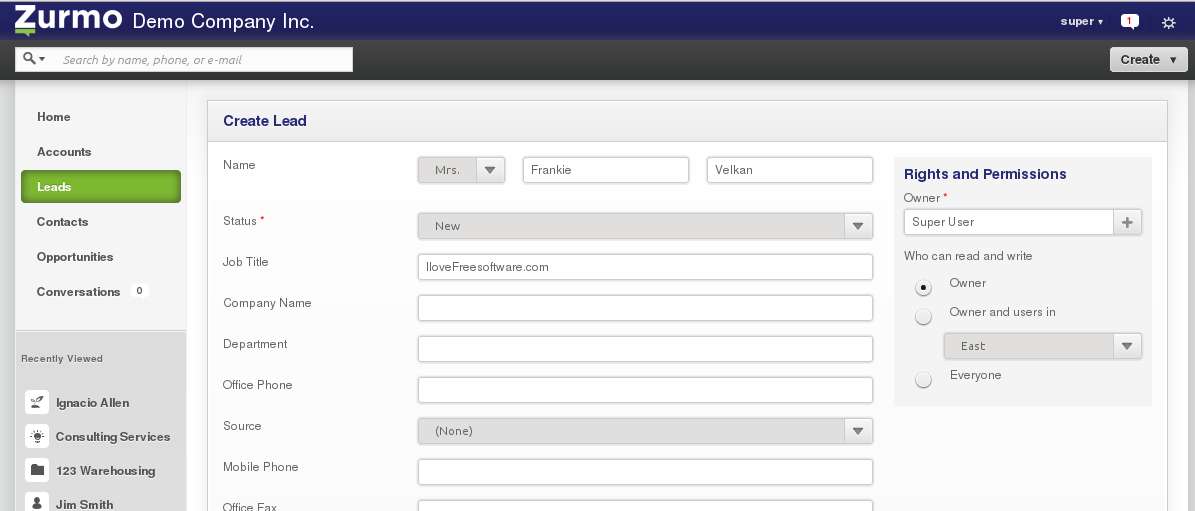Open recently viewed Consulting Services
The width and height of the screenshot is (1195, 511).
pyautogui.click(x=113, y=436)
